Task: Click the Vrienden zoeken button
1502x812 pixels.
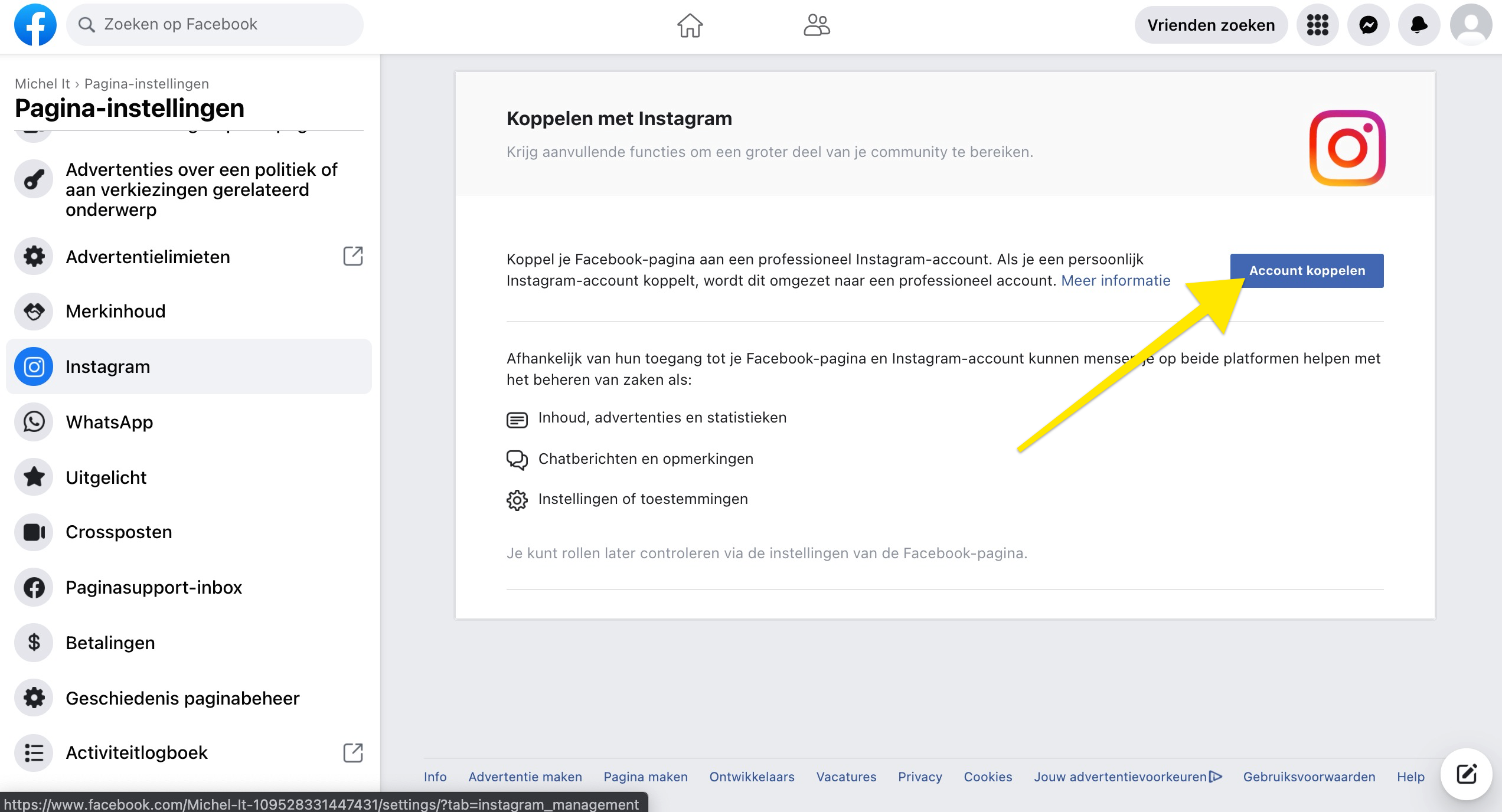Action: coord(1211,25)
